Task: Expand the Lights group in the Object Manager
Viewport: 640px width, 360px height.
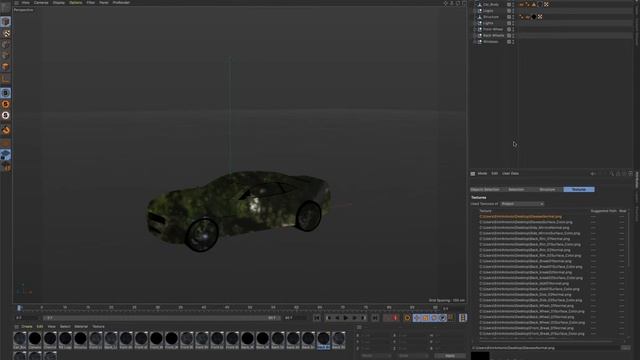Action: point(475,23)
